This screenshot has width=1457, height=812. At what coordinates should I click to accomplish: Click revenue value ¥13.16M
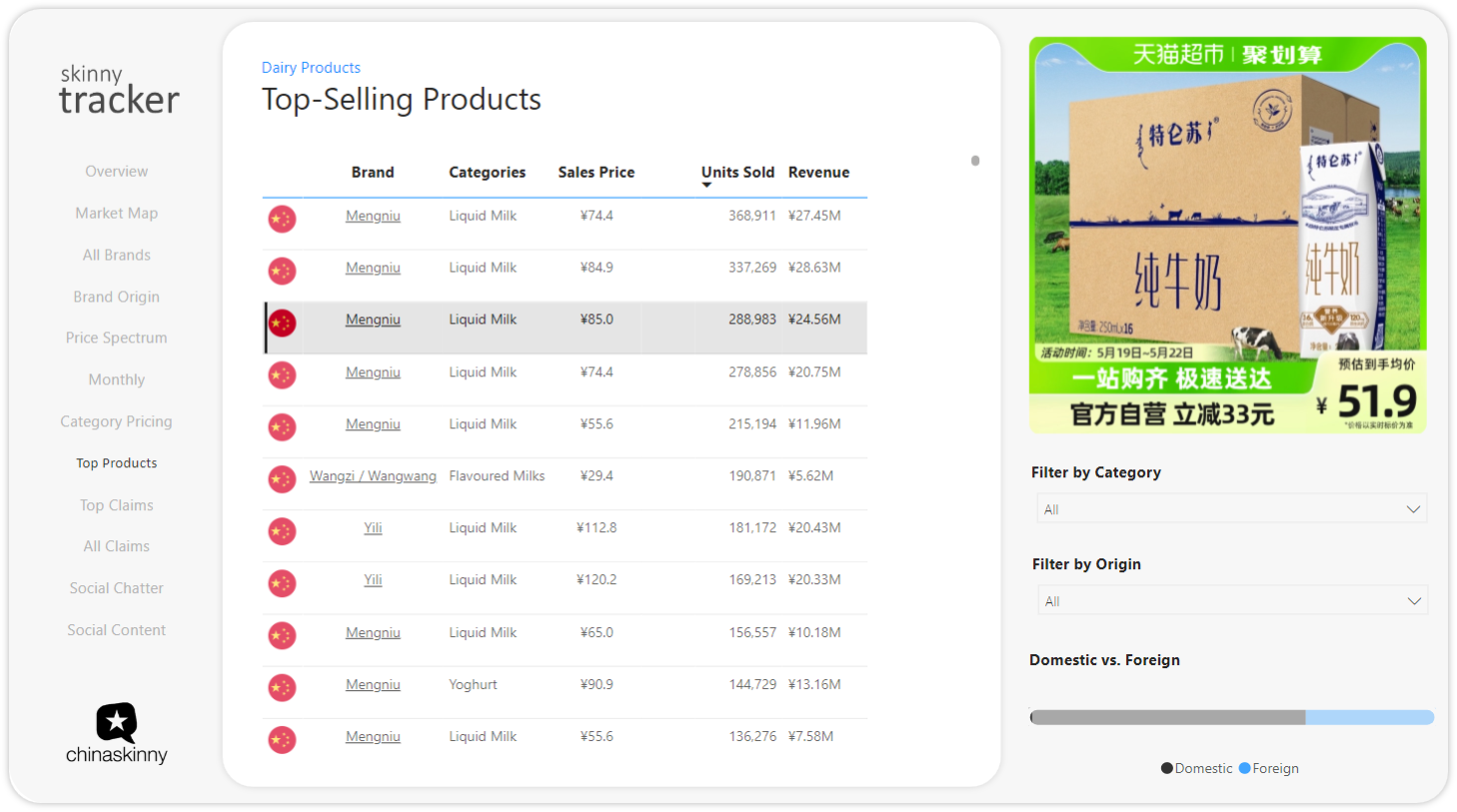tap(814, 684)
